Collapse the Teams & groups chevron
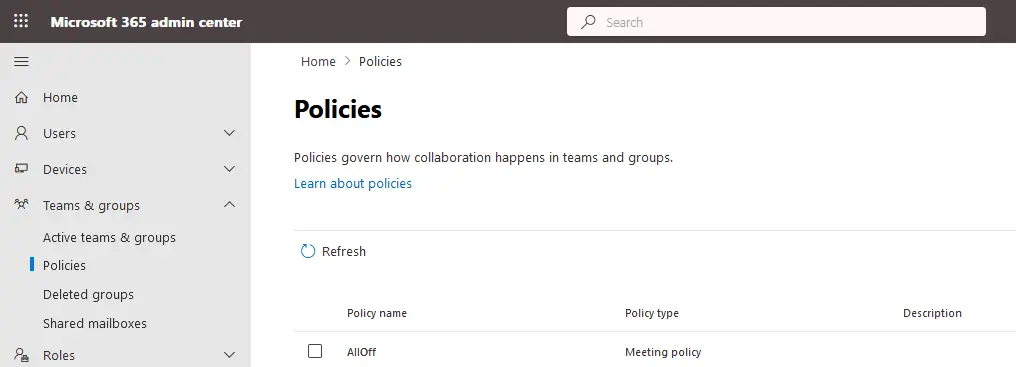The width and height of the screenshot is (1016, 367). [x=229, y=205]
